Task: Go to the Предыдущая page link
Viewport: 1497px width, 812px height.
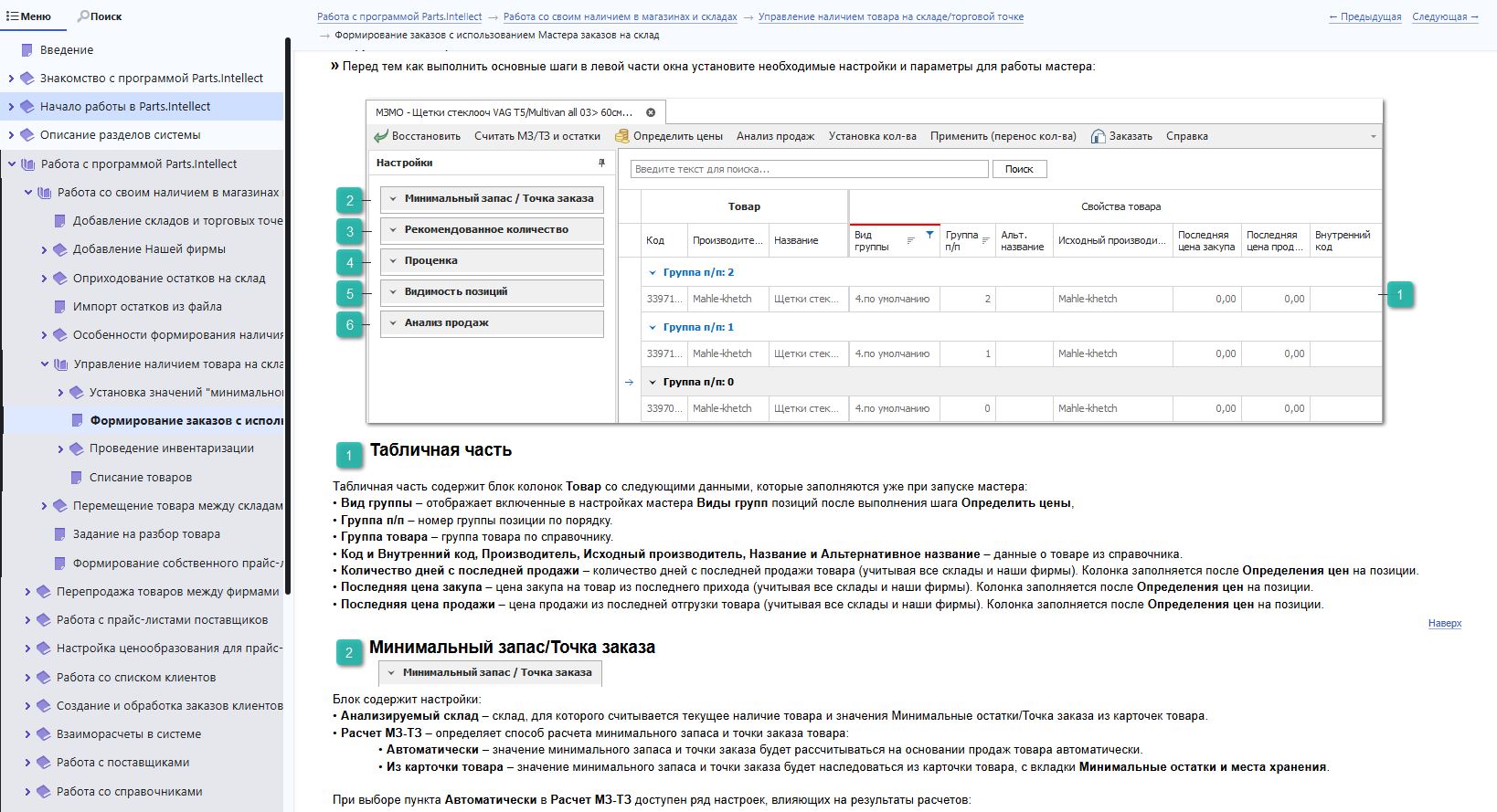Action: (x=1364, y=17)
